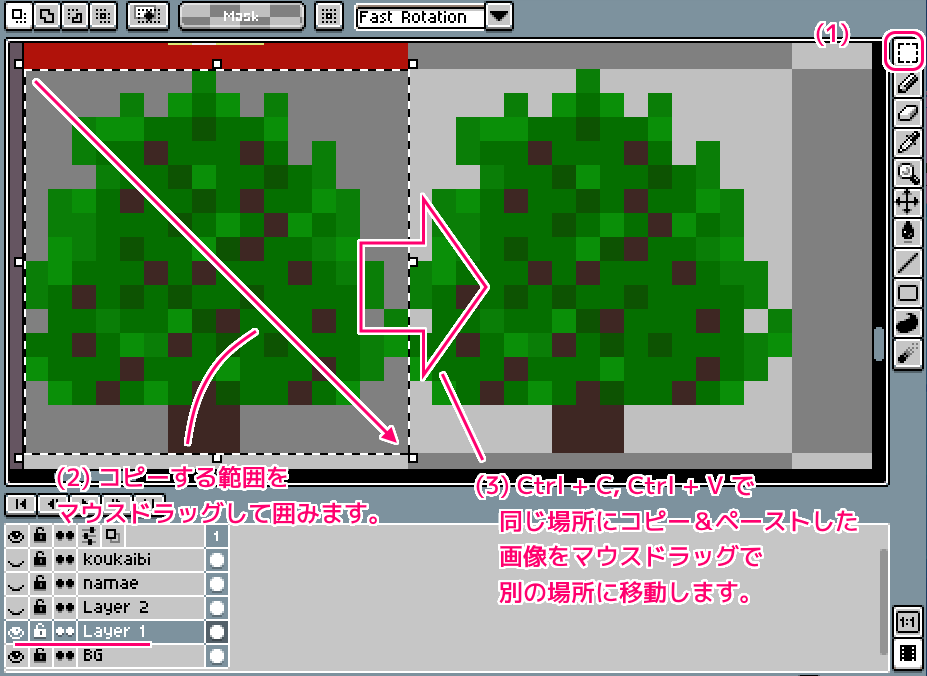Toggle the lock on Layer 1

tap(39, 631)
